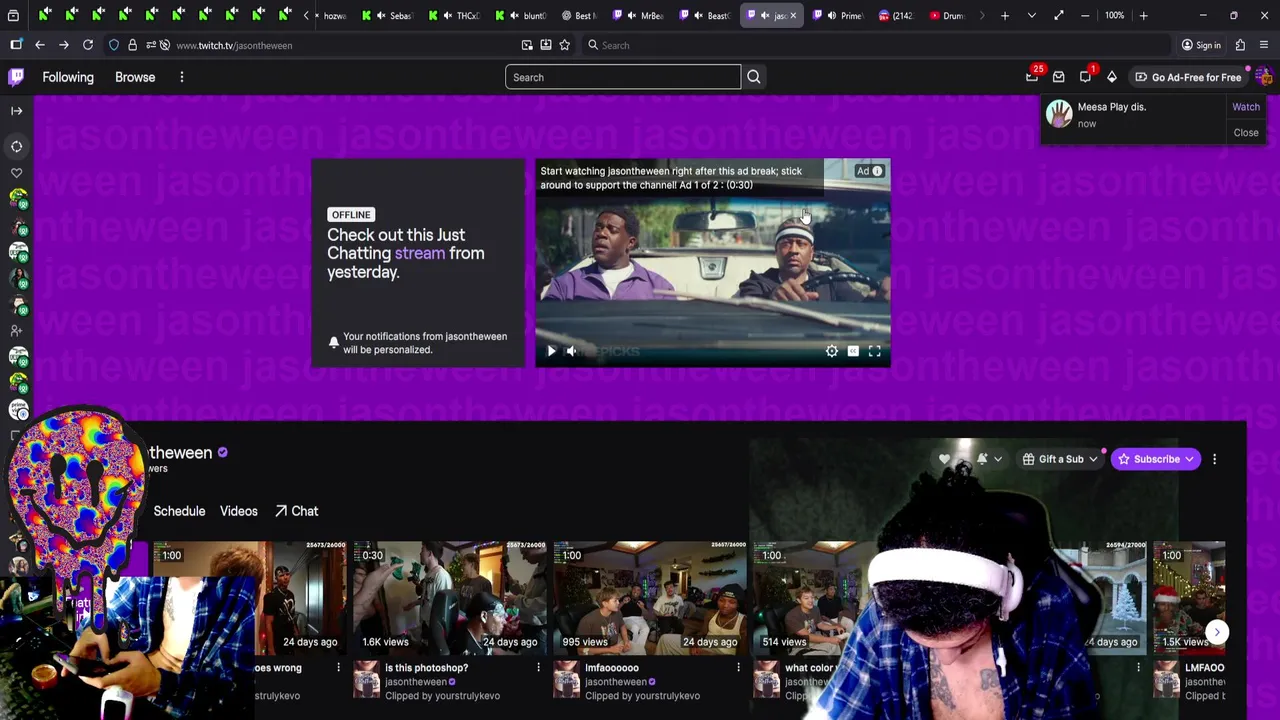Open the Gift a Sub dropdown

[x=1060, y=459]
